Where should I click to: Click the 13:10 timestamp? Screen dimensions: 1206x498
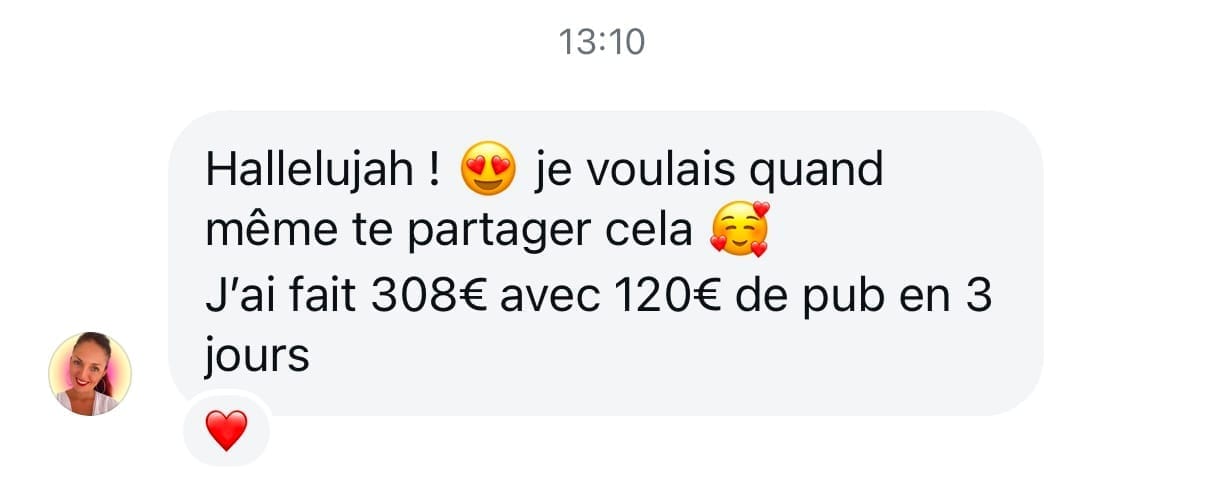[x=602, y=42]
